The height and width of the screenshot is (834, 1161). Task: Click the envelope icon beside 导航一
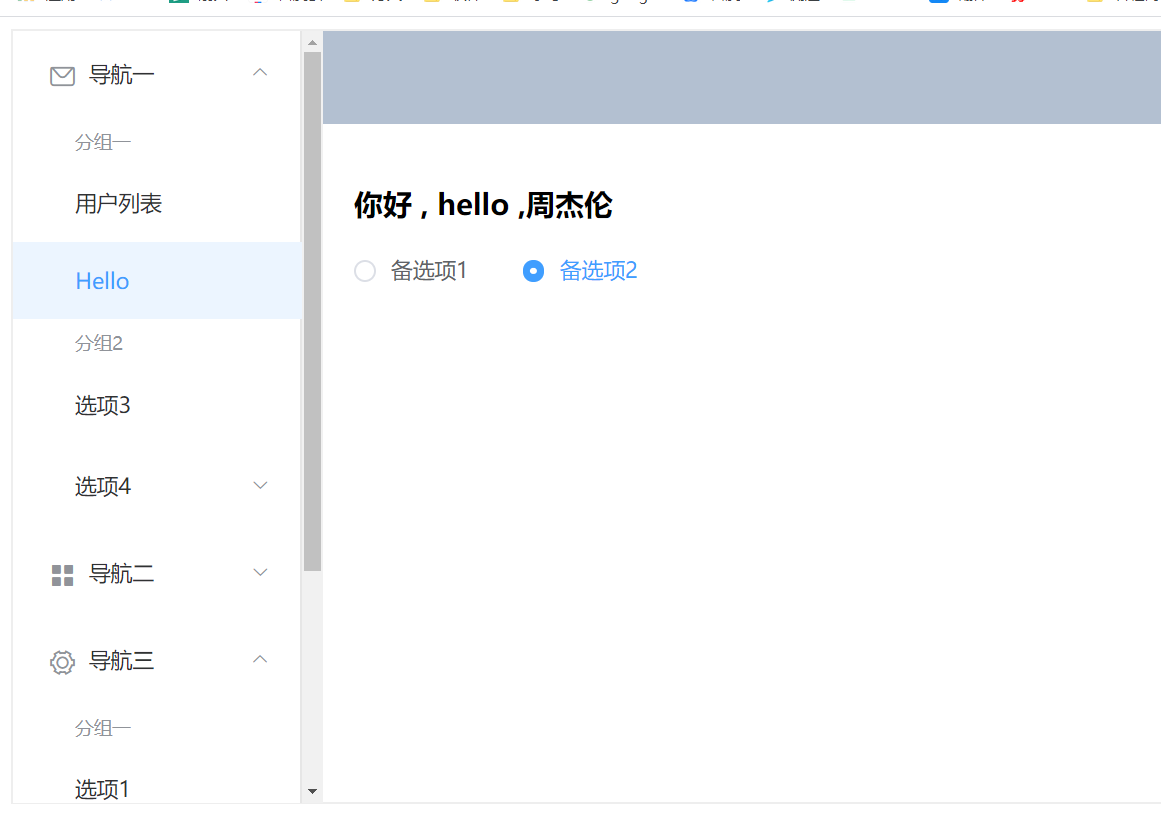[62, 76]
